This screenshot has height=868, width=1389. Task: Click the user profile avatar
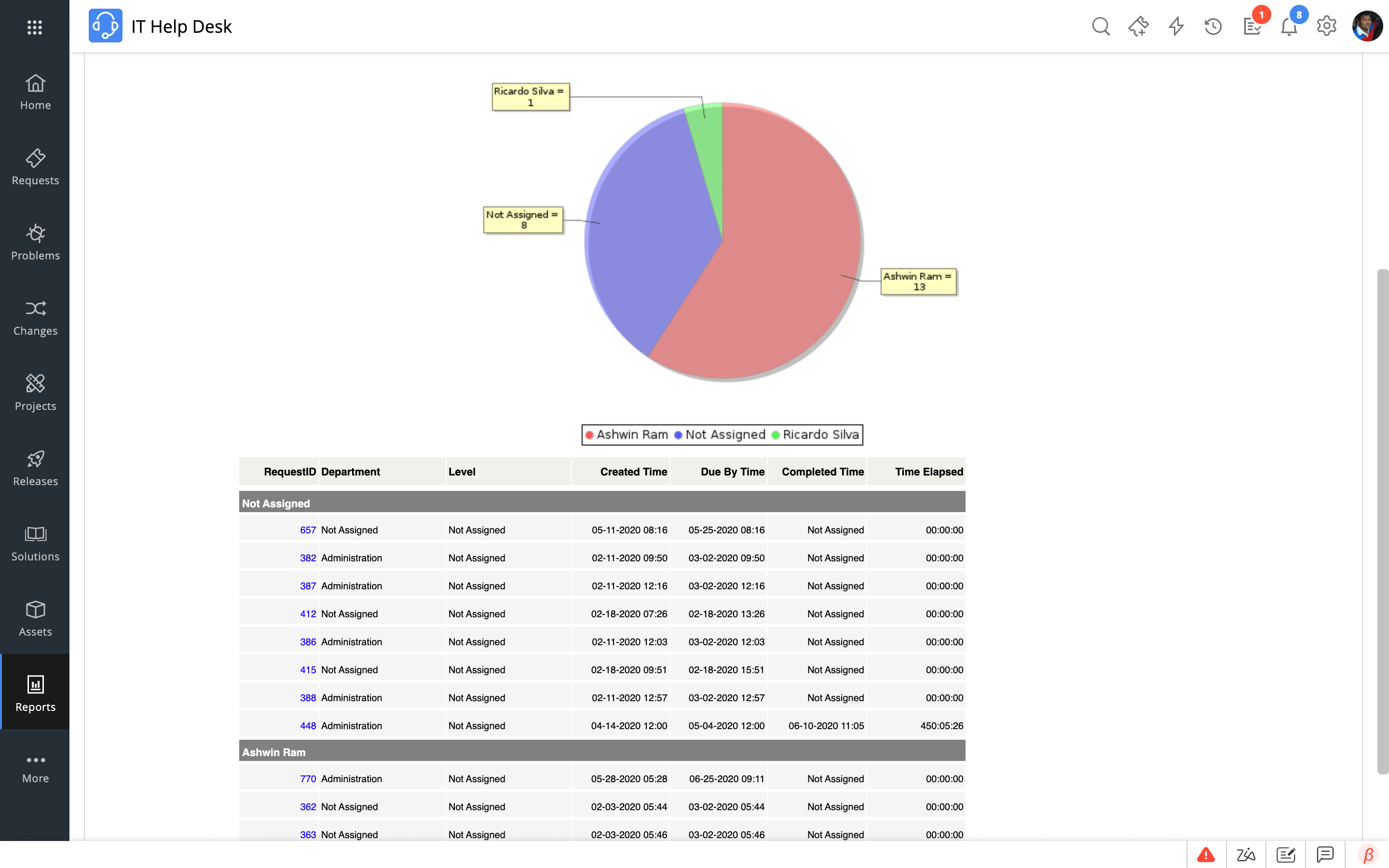1367,27
